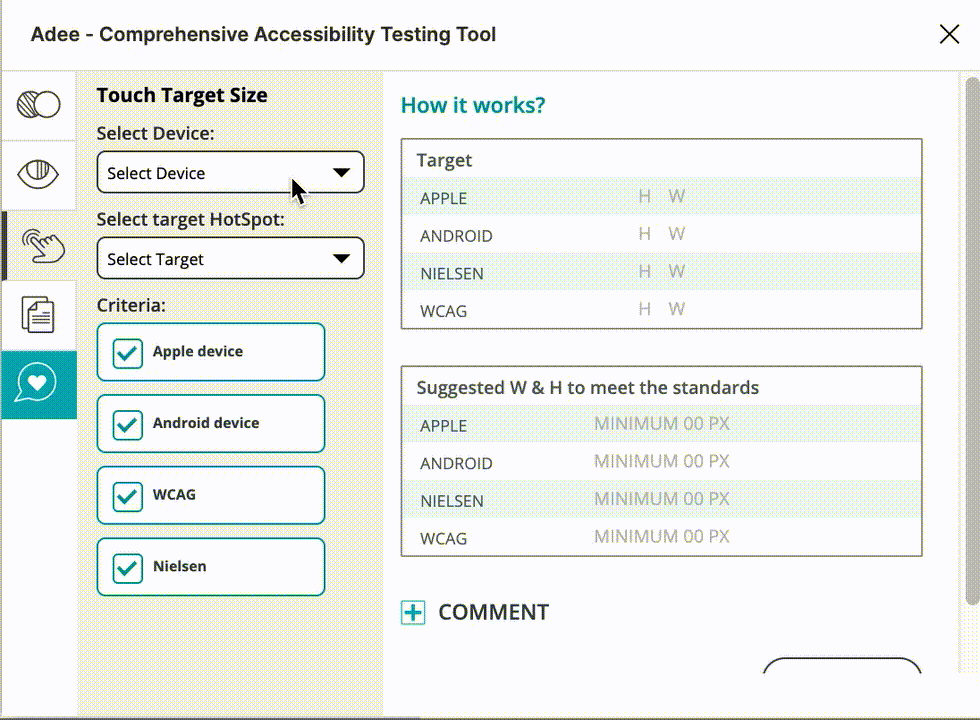Click the How it works heading
This screenshot has width=980, height=720.
[x=472, y=105]
